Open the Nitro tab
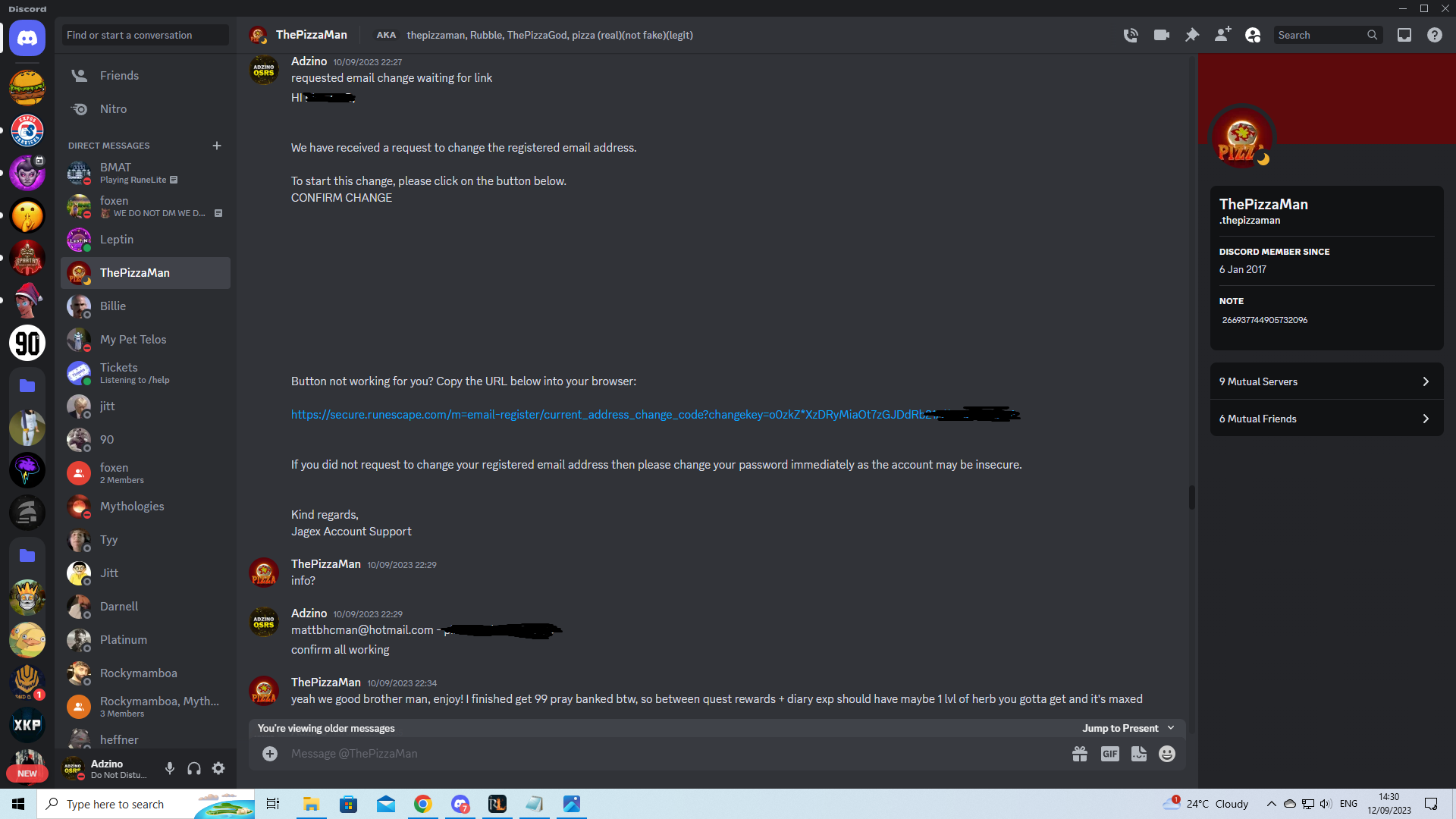Screen dimensions: 1456x819 tap(146, 109)
